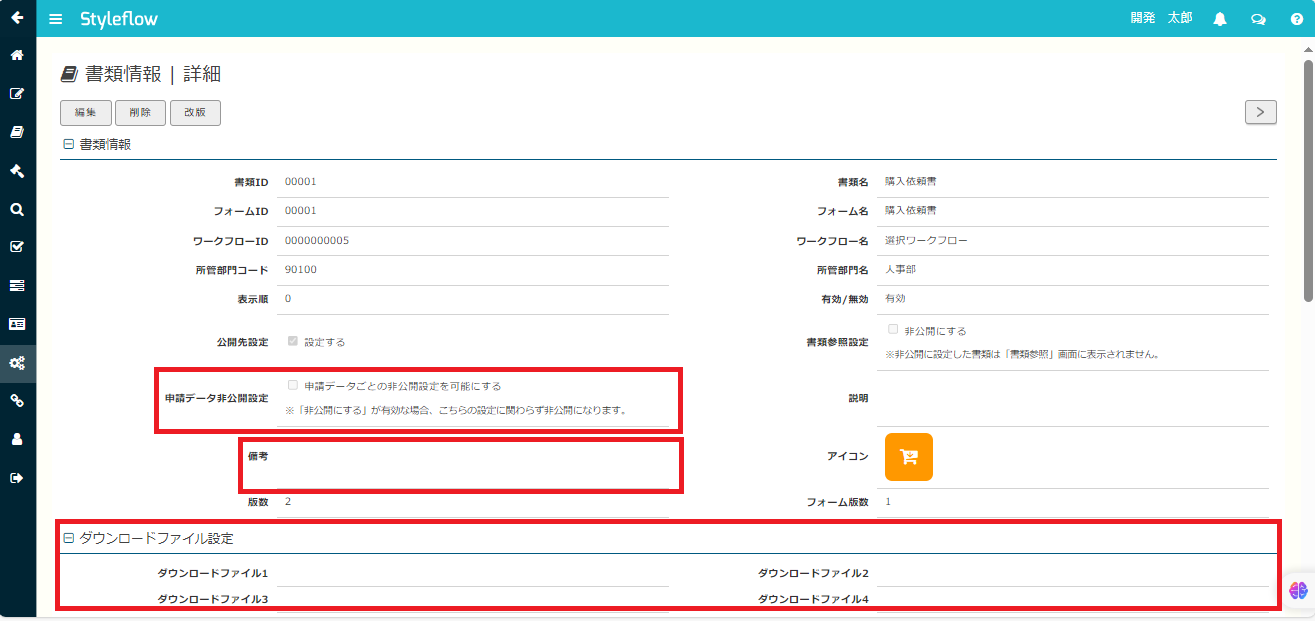The image size is (1315, 621).
Task: Click the sign-out icon in the sidebar
Action: click(17, 478)
